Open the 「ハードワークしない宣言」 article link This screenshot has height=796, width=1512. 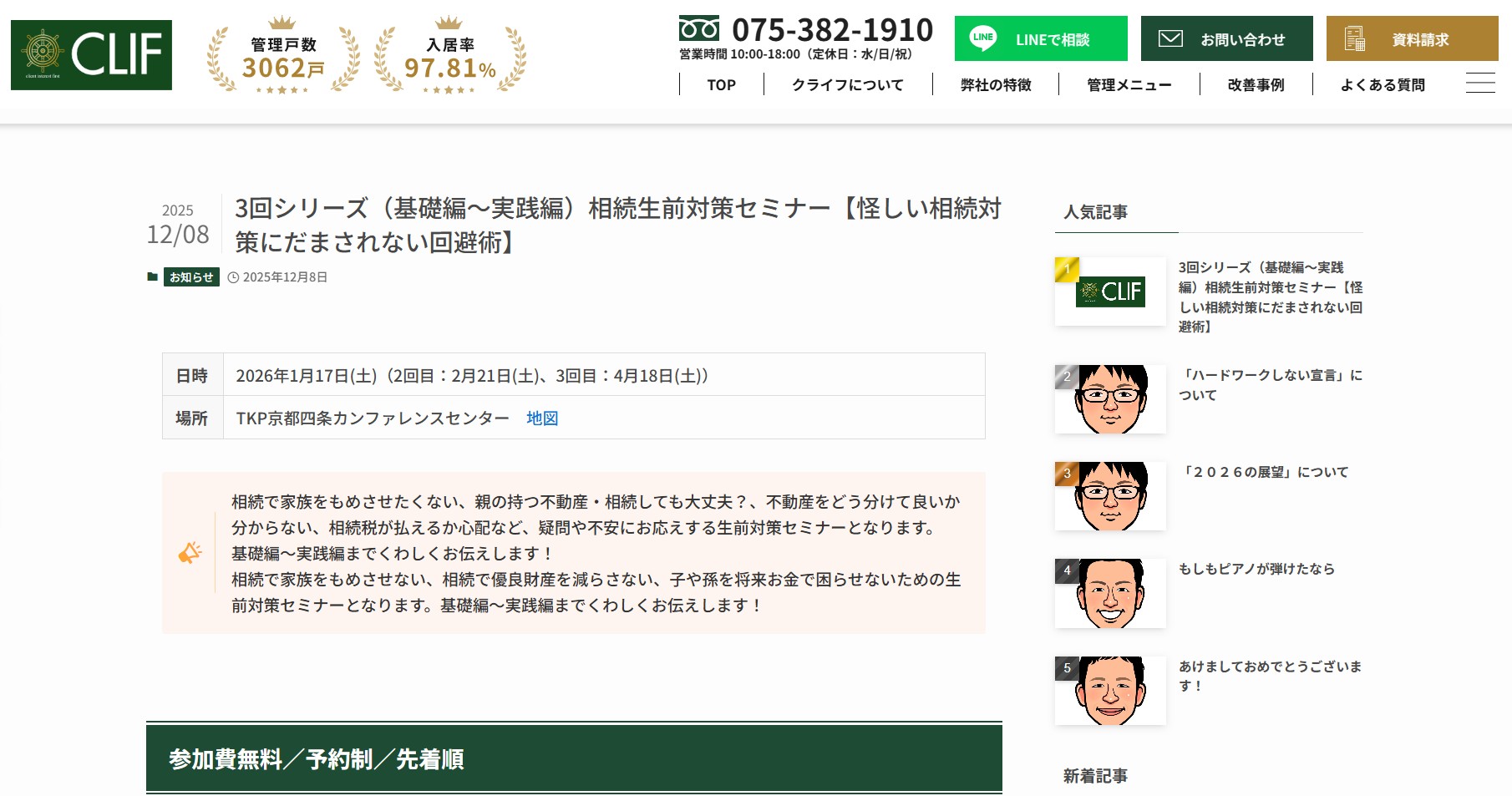tap(1270, 384)
